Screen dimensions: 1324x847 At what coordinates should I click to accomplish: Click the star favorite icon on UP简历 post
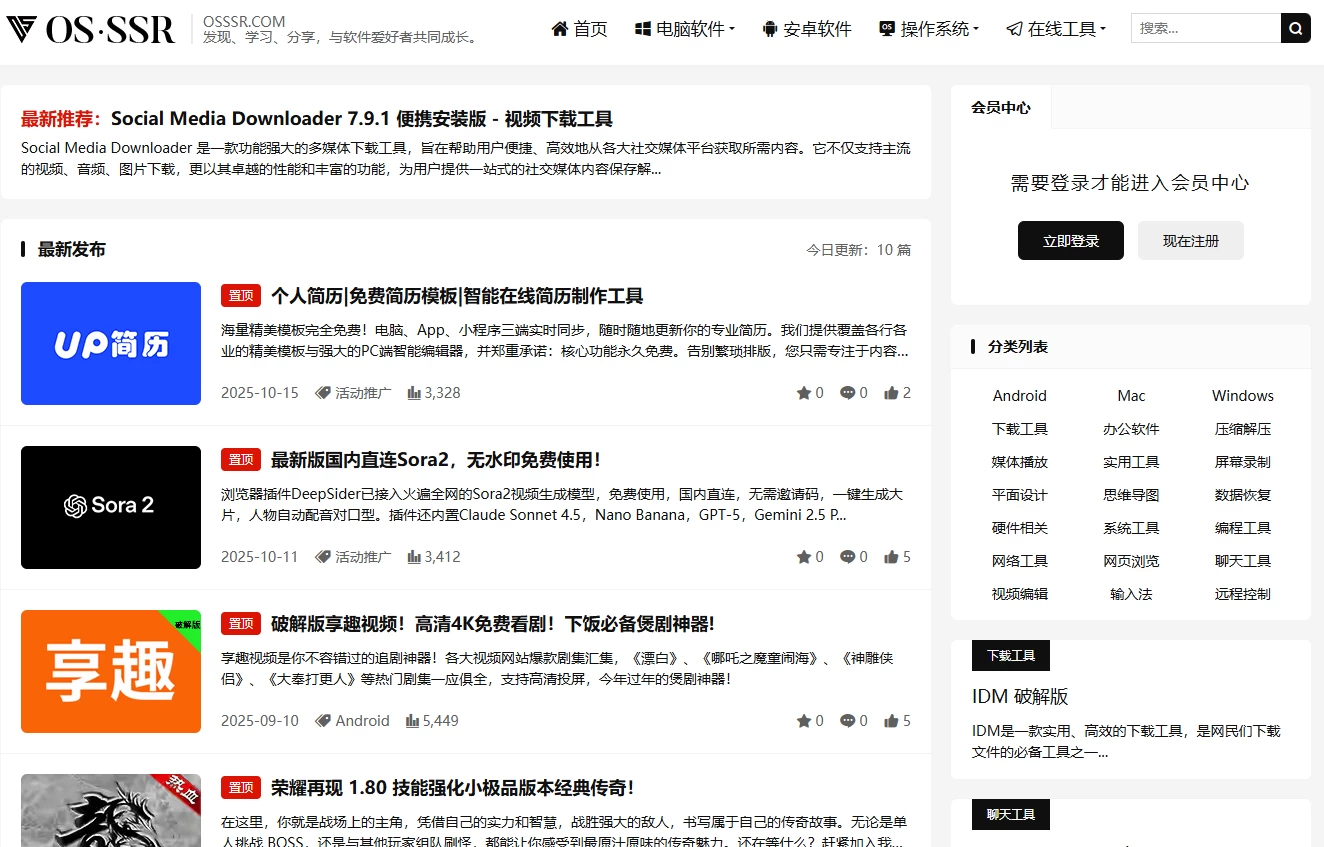pyautogui.click(x=803, y=393)
